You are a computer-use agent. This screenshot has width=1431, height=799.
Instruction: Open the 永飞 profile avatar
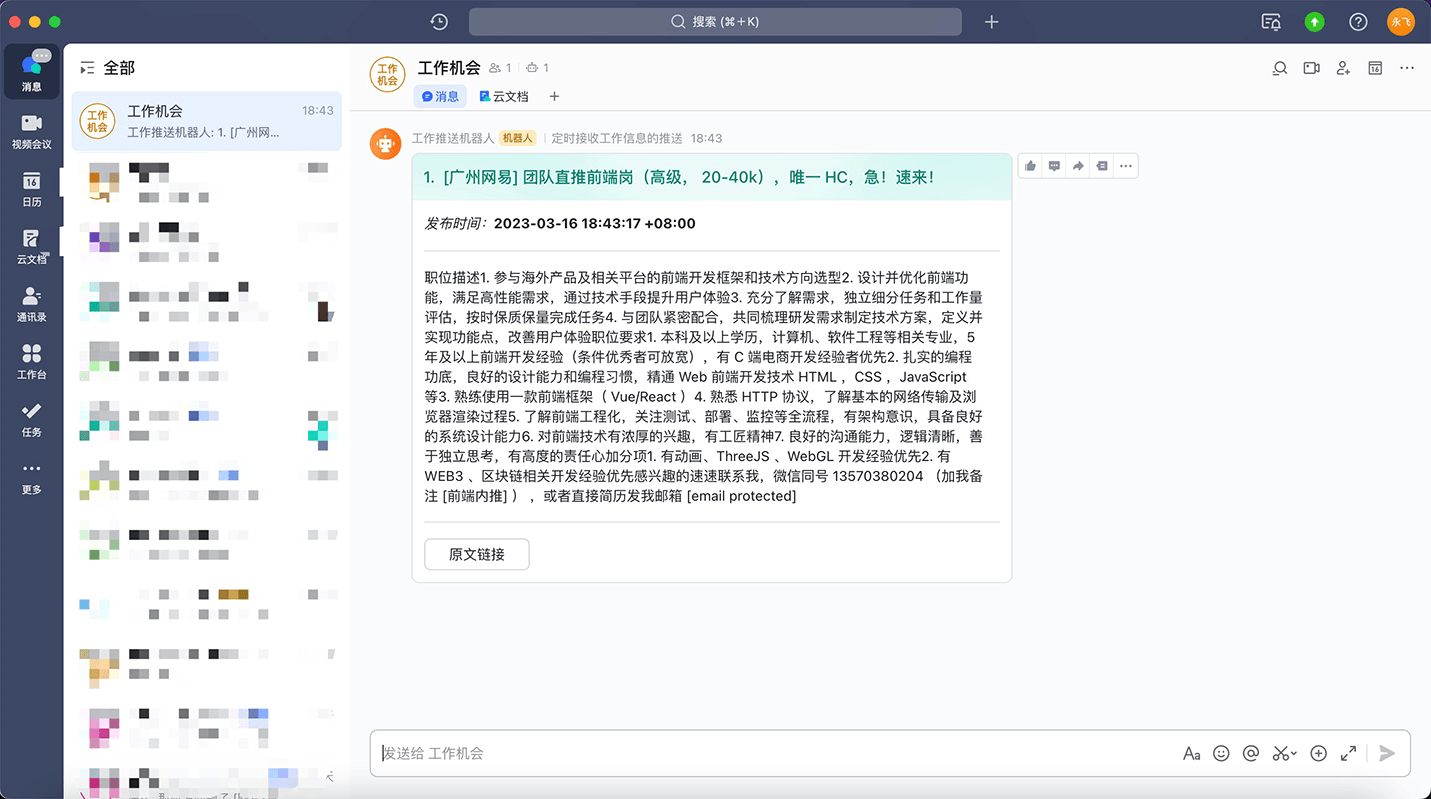[1401, 22]
